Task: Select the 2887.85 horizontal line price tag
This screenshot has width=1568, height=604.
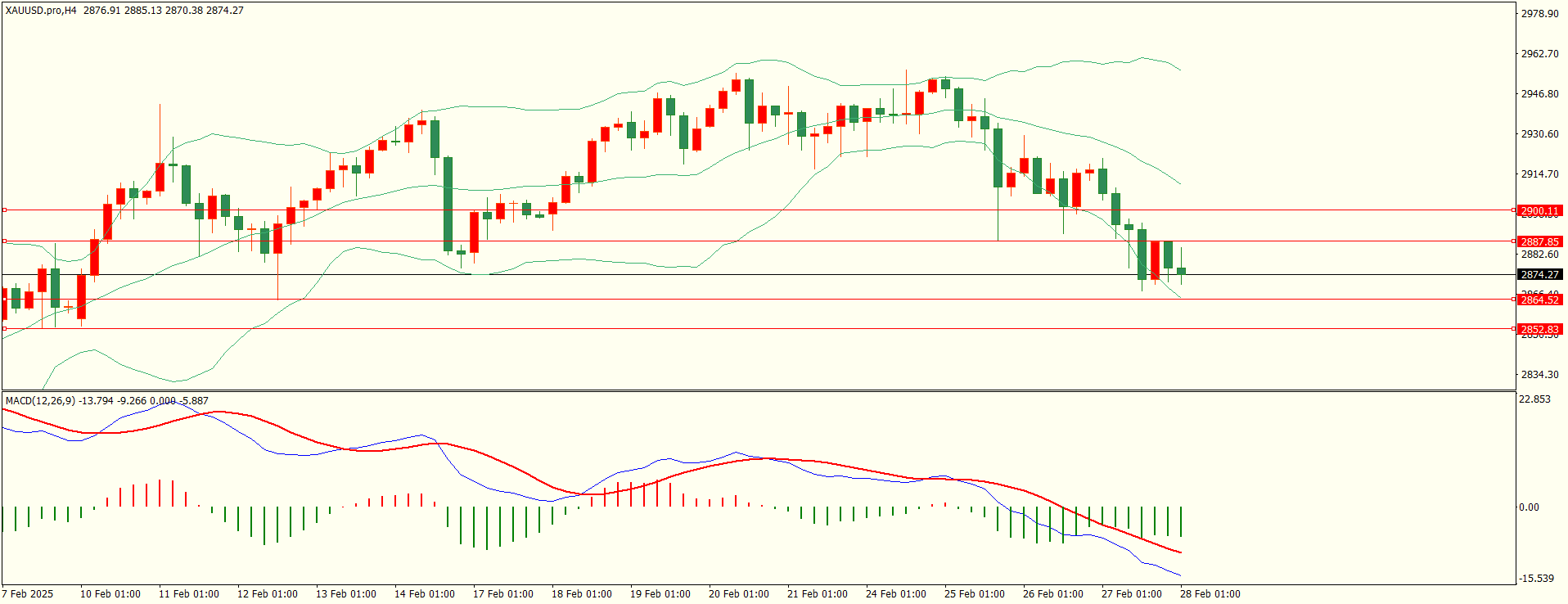Action: pyautogui.click(x=1539, y=241)
